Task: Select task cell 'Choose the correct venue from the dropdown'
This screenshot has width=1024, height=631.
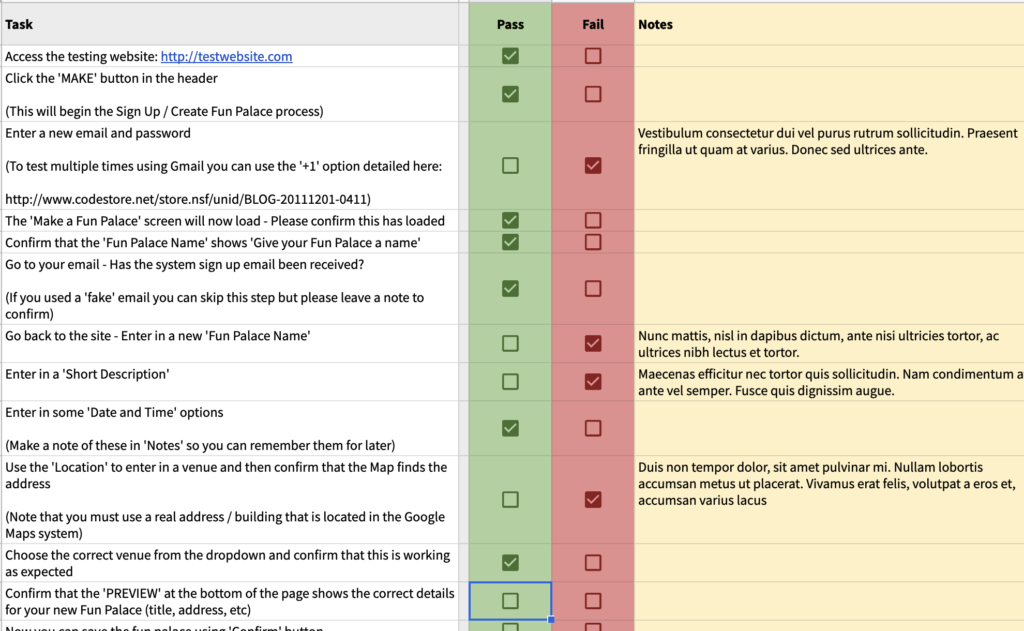Action: coord(230,563)
